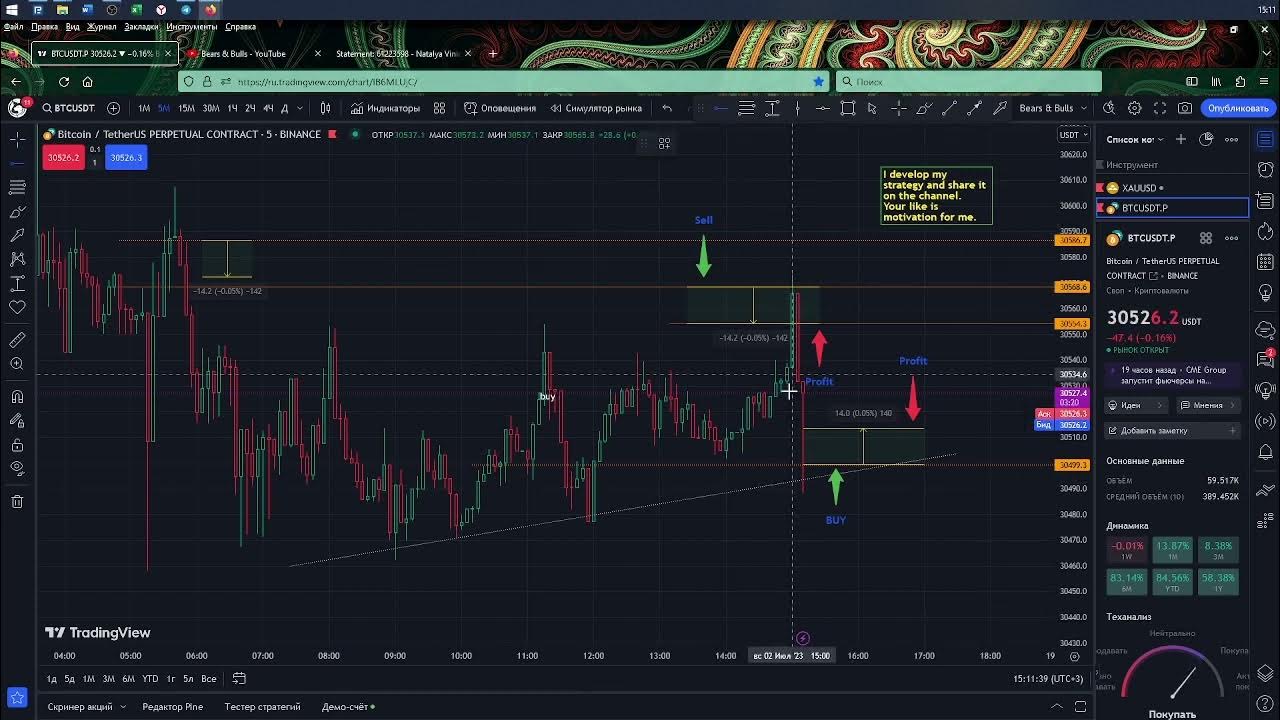
Task: Select the parallel lines drawing tool
Action: (x=746, y=108)
